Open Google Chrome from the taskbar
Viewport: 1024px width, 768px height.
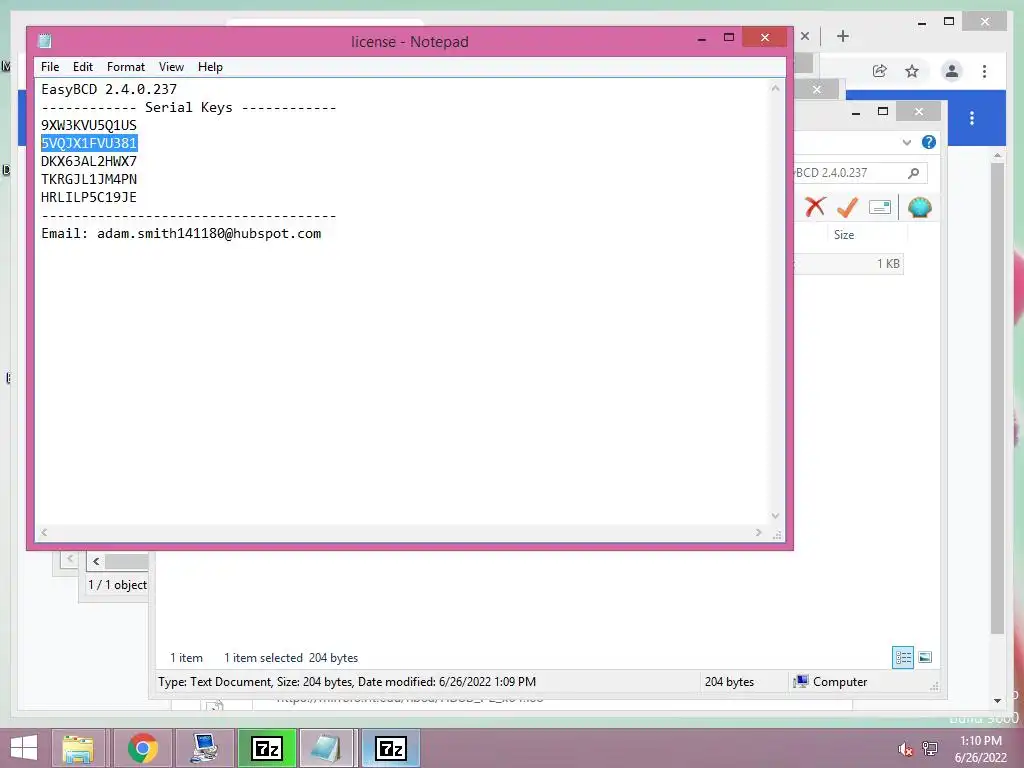(x=142, y=748)
